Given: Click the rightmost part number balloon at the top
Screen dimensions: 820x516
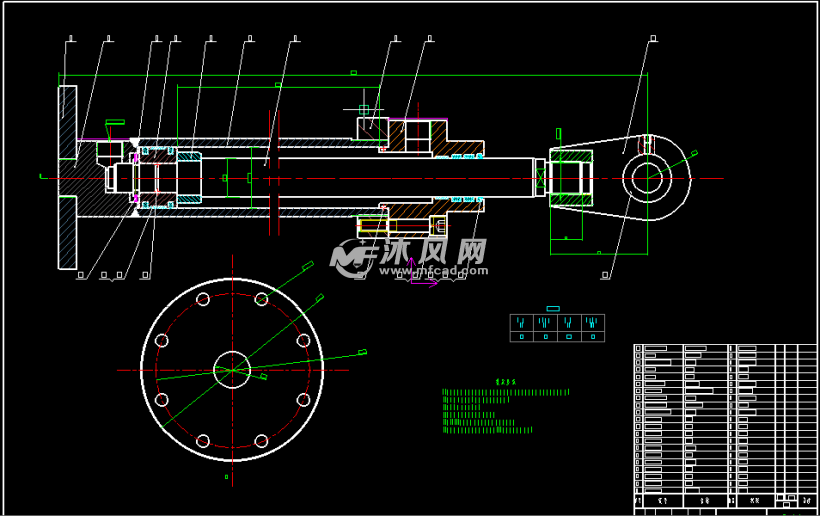Looking at the screenshot, I should [653, 40].
